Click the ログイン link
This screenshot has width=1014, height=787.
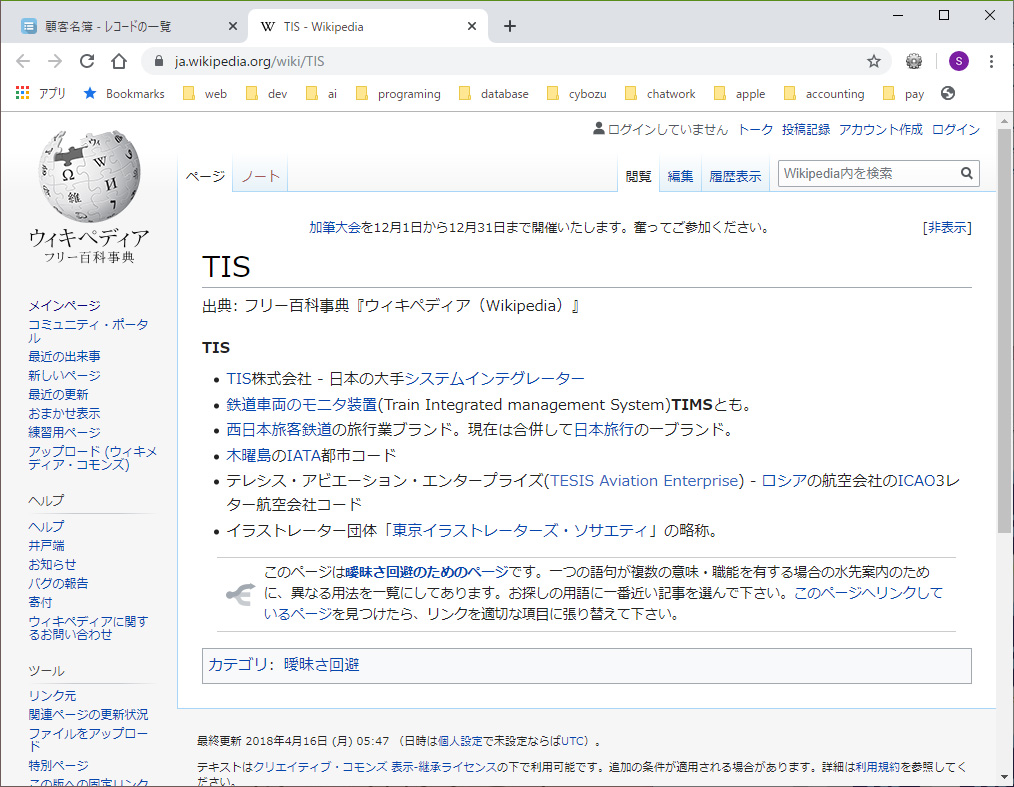point(956,129)
